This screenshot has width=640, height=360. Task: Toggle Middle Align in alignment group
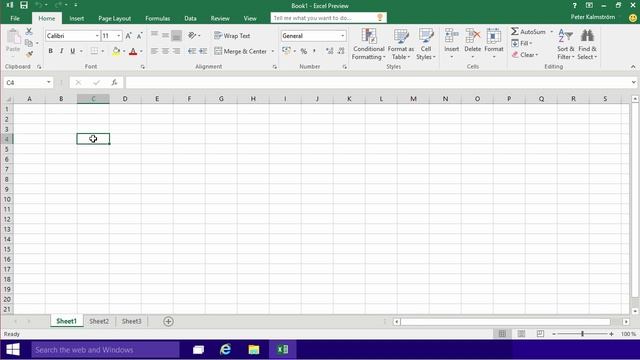[x=165, y=36]
